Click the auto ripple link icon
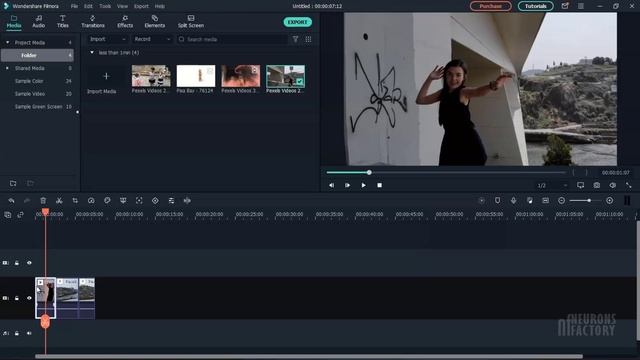This screenshot has width=640, height=360. tap(20, 215)
